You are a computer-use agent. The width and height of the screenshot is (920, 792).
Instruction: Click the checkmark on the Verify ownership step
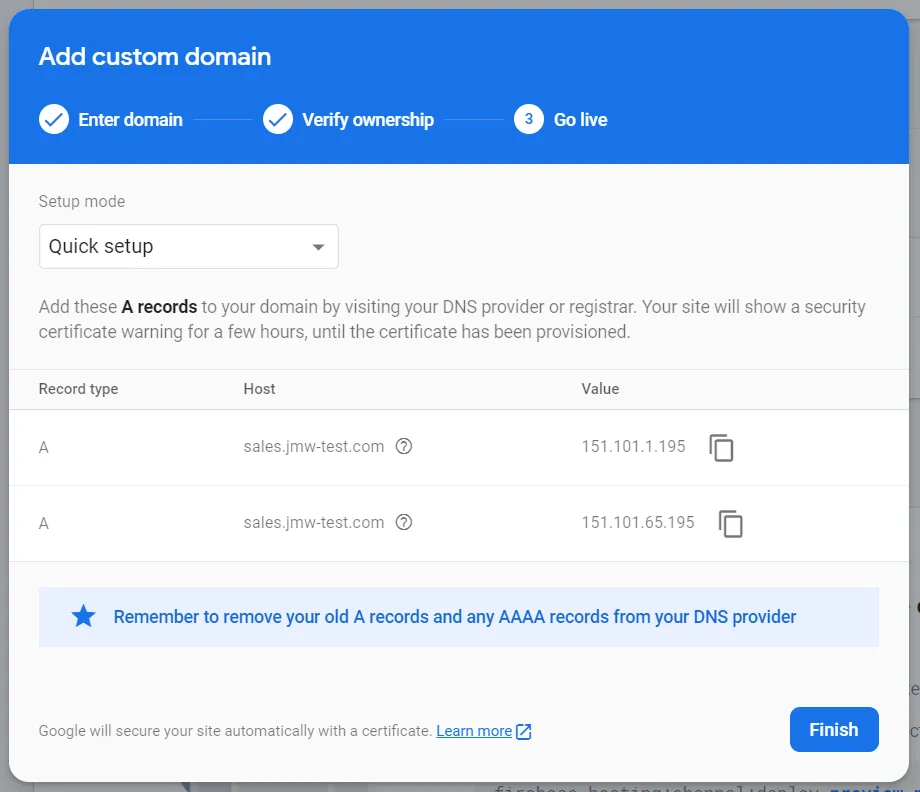click(278, 119)
